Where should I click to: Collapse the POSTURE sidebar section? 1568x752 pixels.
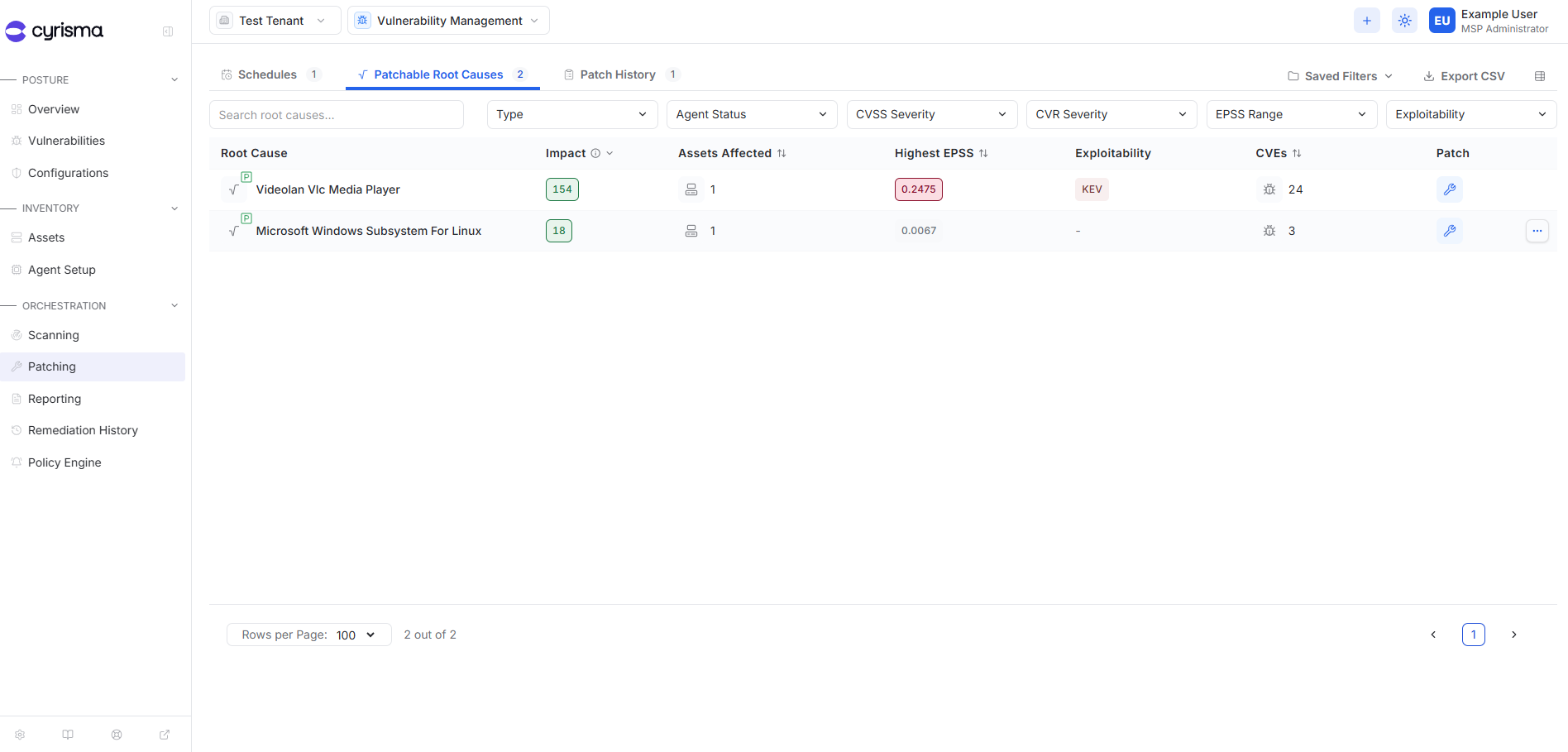tap(174, 80)
